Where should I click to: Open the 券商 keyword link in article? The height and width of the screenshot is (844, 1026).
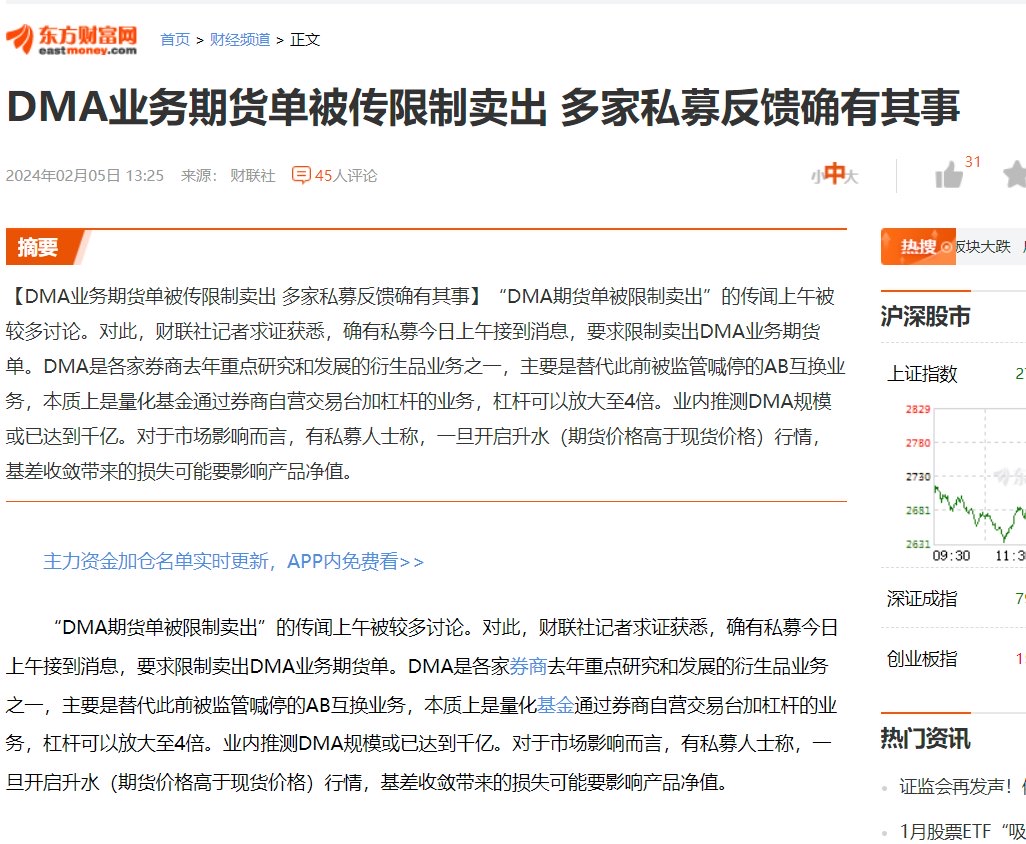pyautogui.click(x=528, y=666)
